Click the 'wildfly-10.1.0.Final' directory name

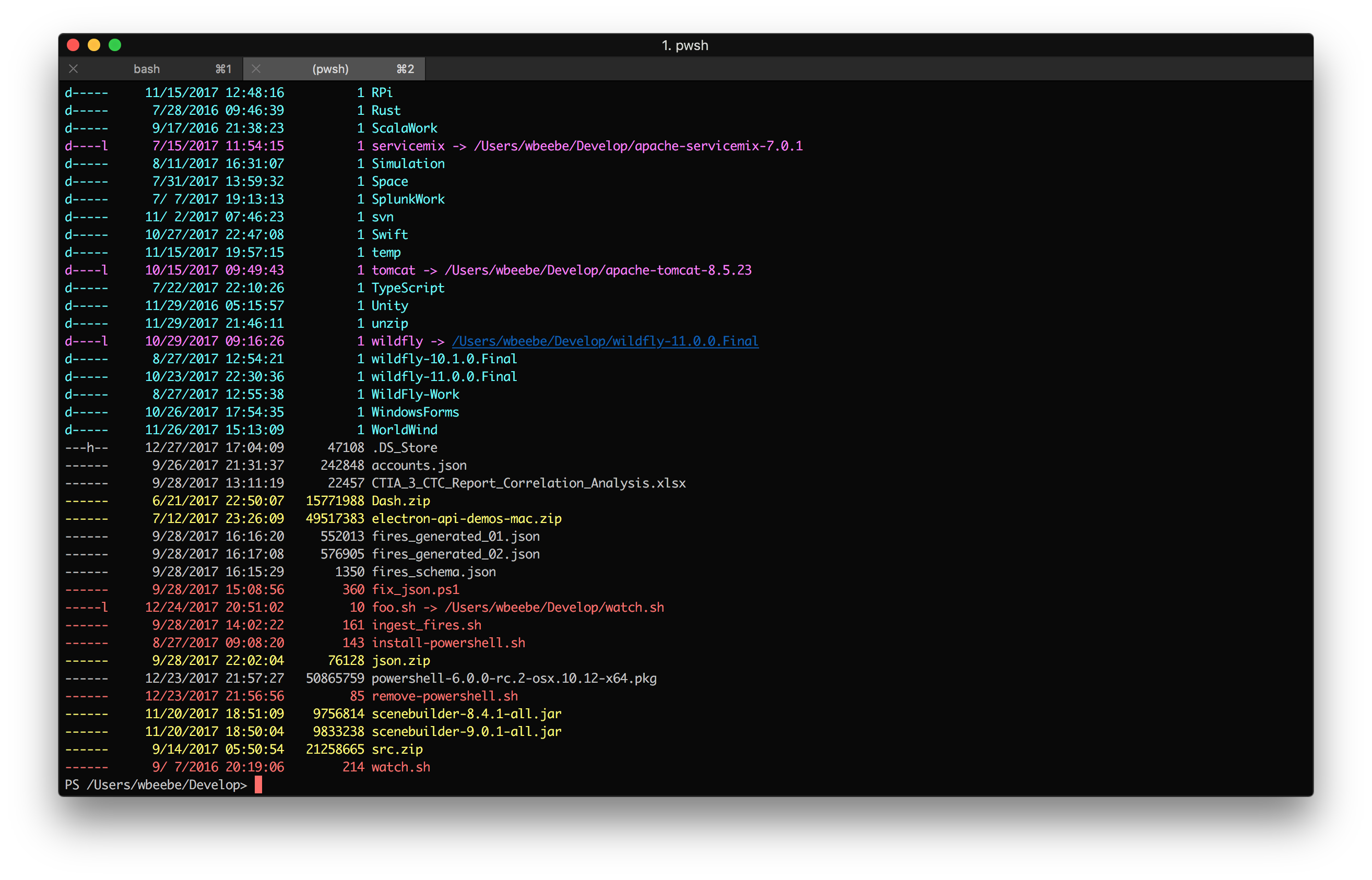[444, 359]
